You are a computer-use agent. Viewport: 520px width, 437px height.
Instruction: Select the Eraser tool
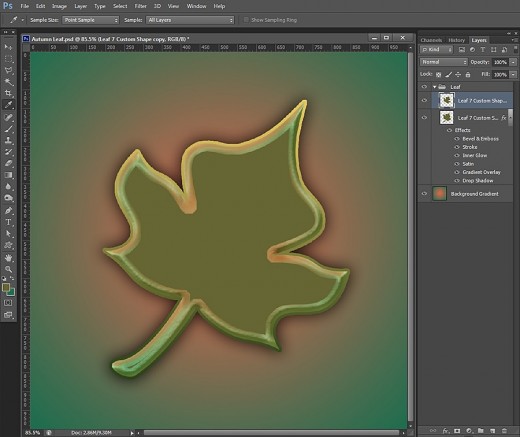click(8, 164)
